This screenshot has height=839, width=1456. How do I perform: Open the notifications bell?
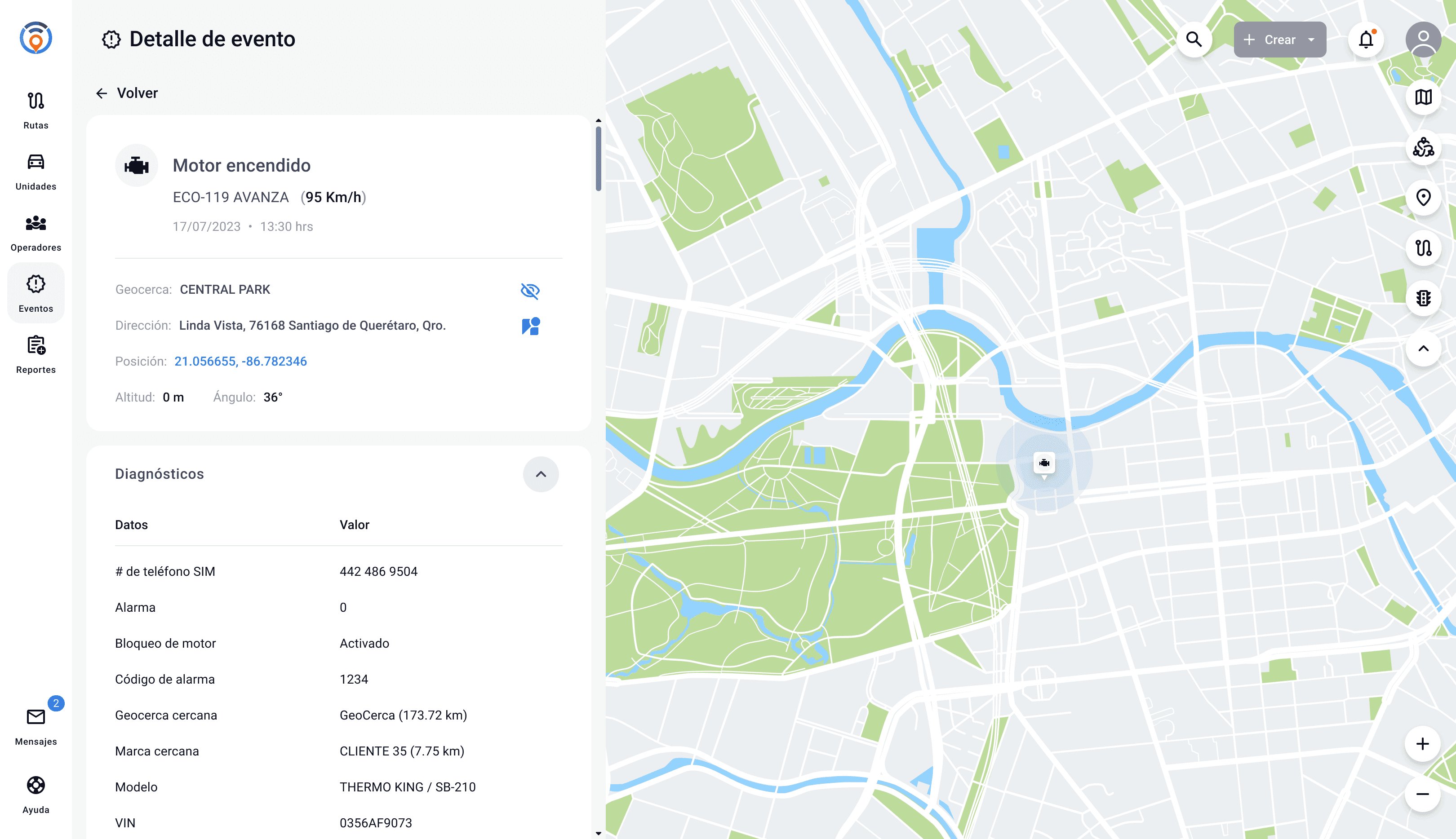[1366, 40]
